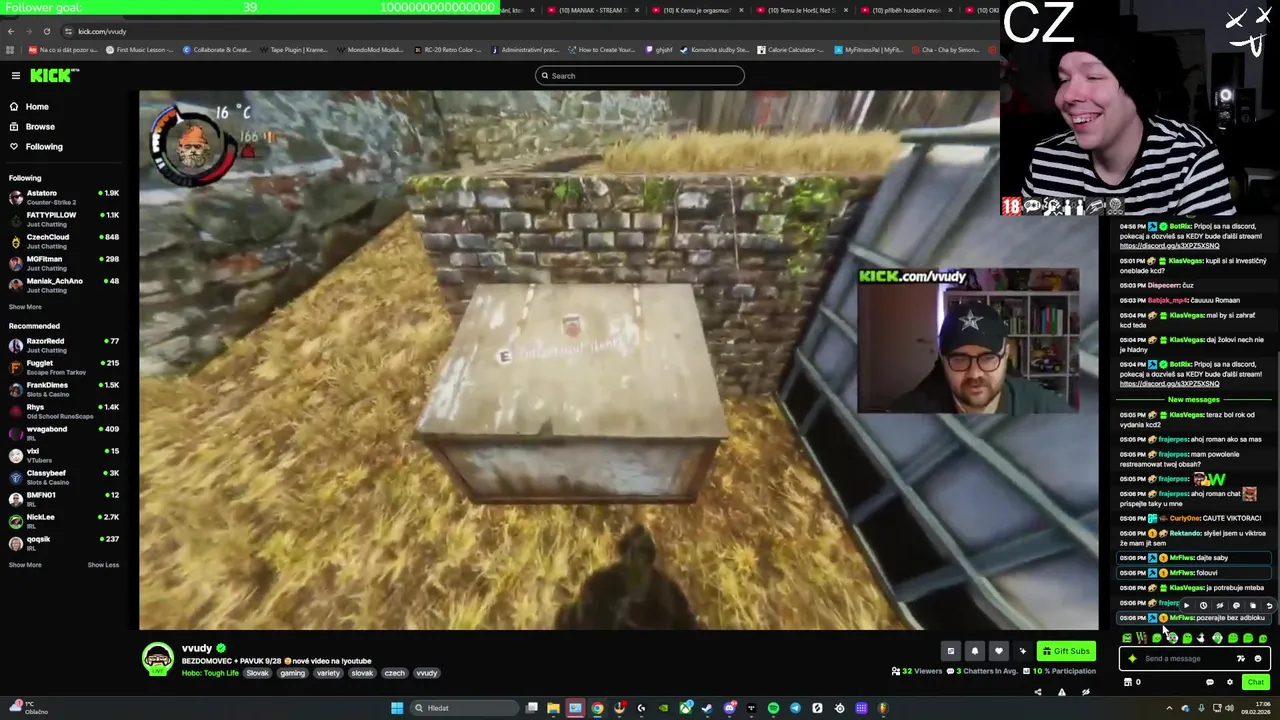Click the clip icon beside the bell
This screenshot has width=1280, height=720.
point(951,651)
